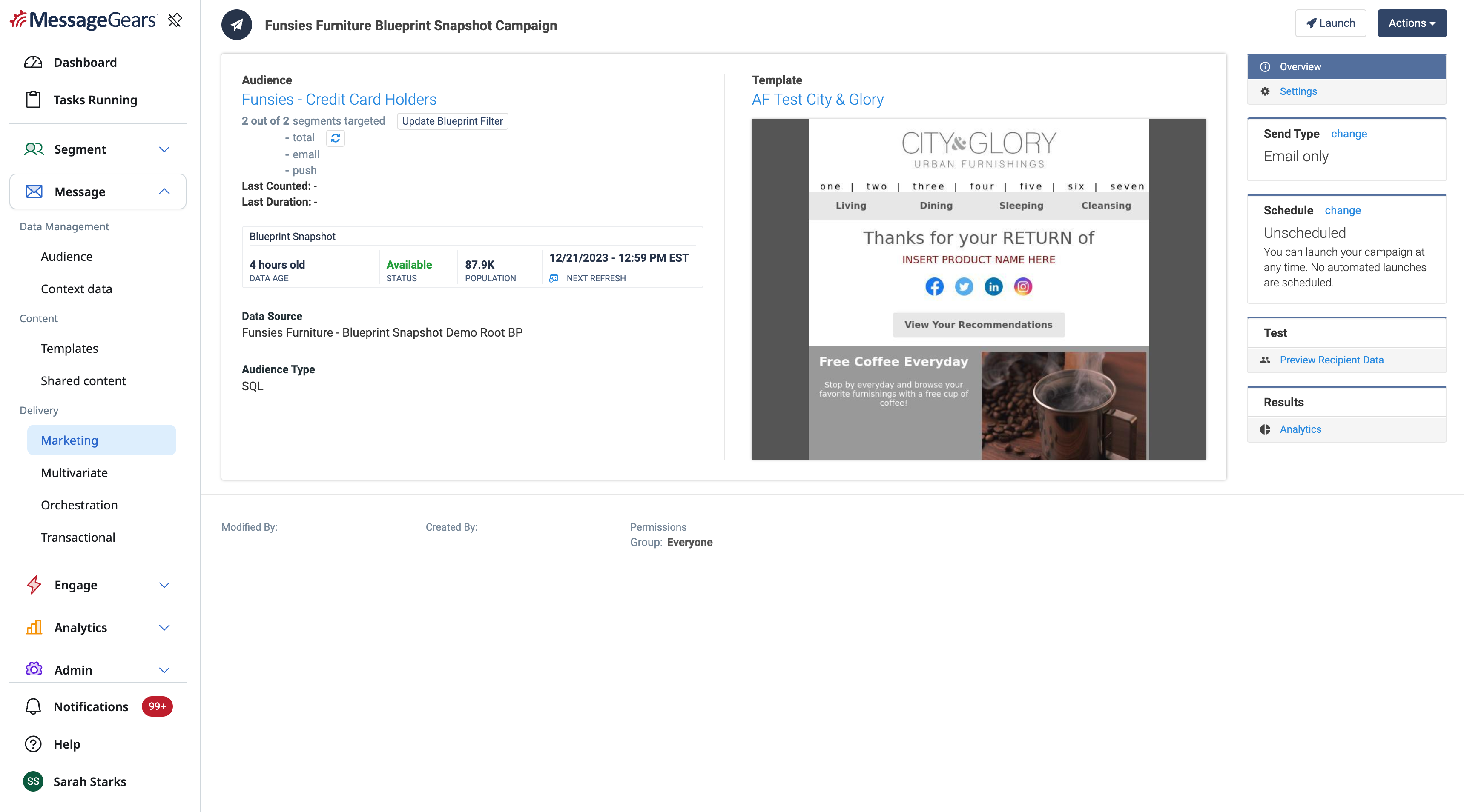This screenshot has width=1464, height=812.
Task: Click the SS user avatar
Action: pyautogui.click(x=34, y=781)
